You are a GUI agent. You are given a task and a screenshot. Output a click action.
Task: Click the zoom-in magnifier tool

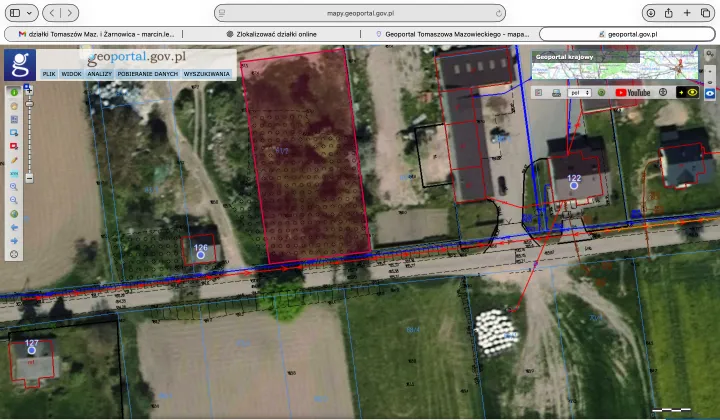[x=14, y=186]
